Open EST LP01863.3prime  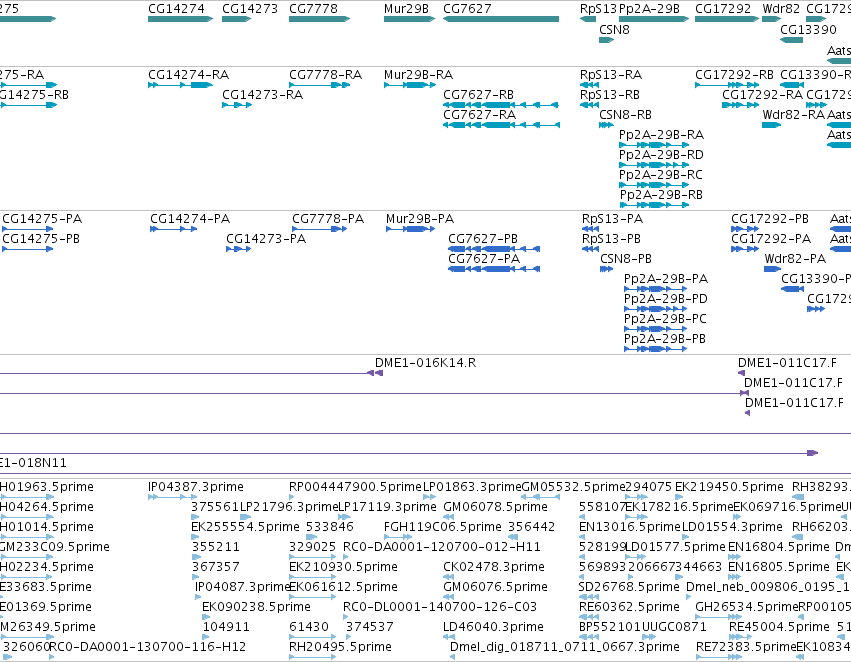[472, 487]
